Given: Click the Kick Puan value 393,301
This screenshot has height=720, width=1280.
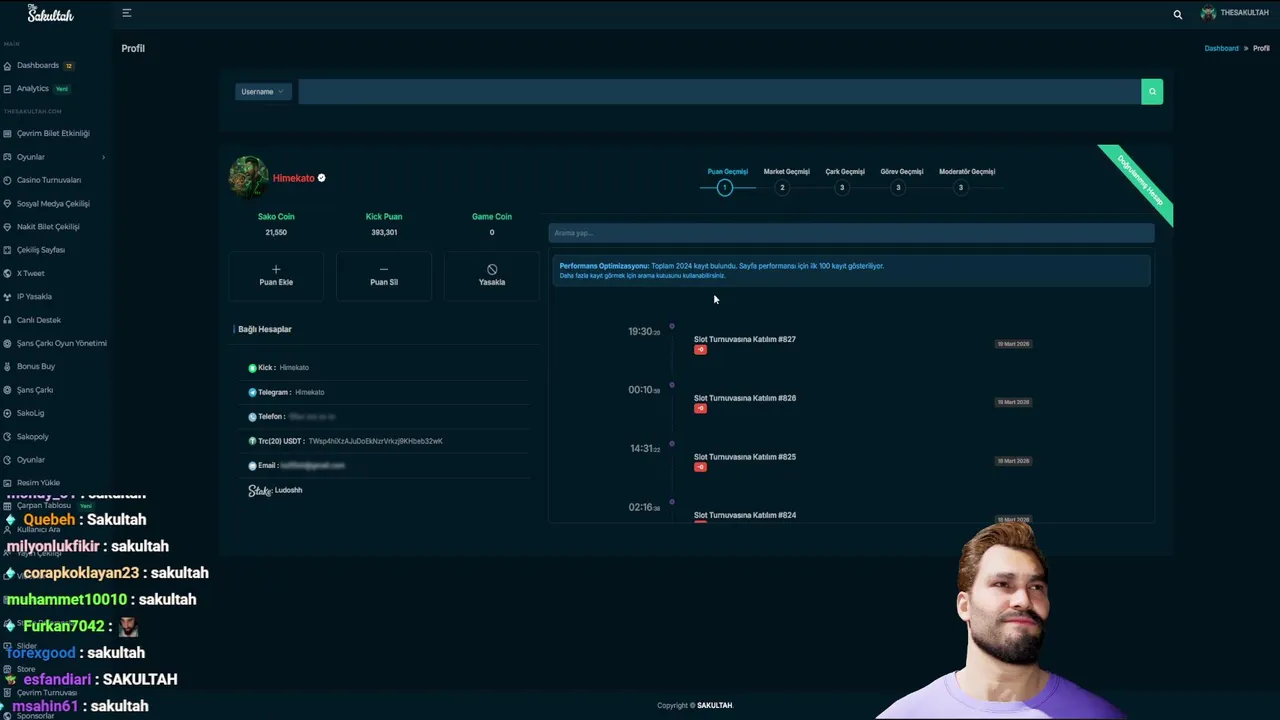Looking at the screenshot, I should pos(384,232).
